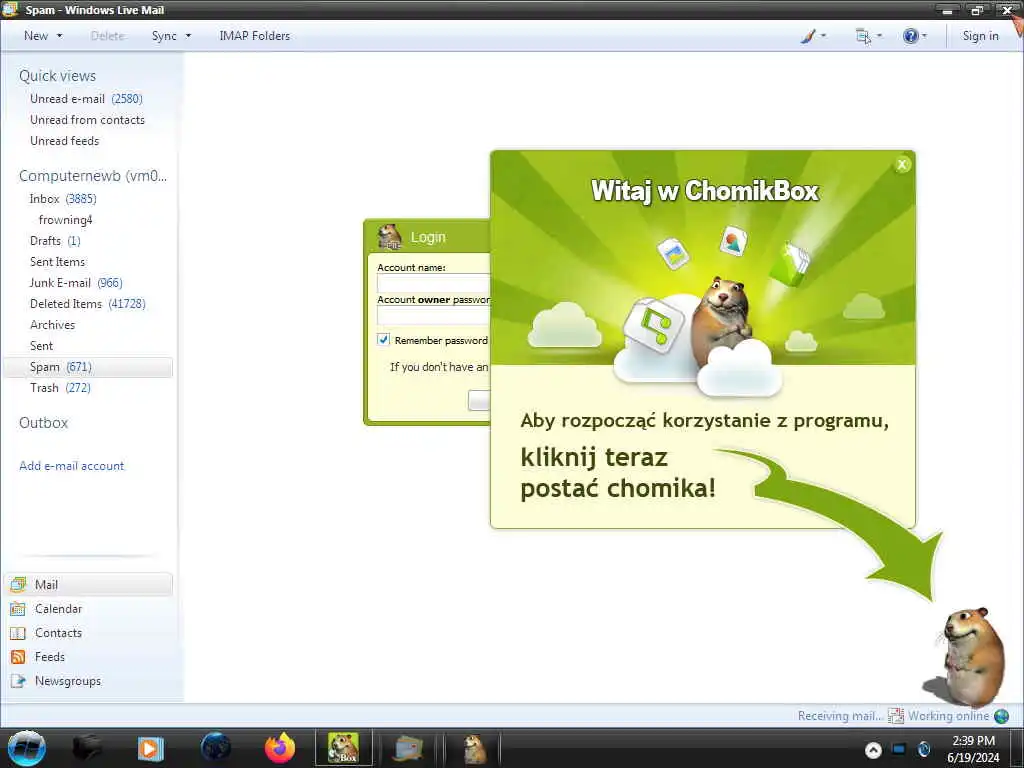Click the Sync toolbar button
Viewport: 1024px width, 768px height.
164,36
